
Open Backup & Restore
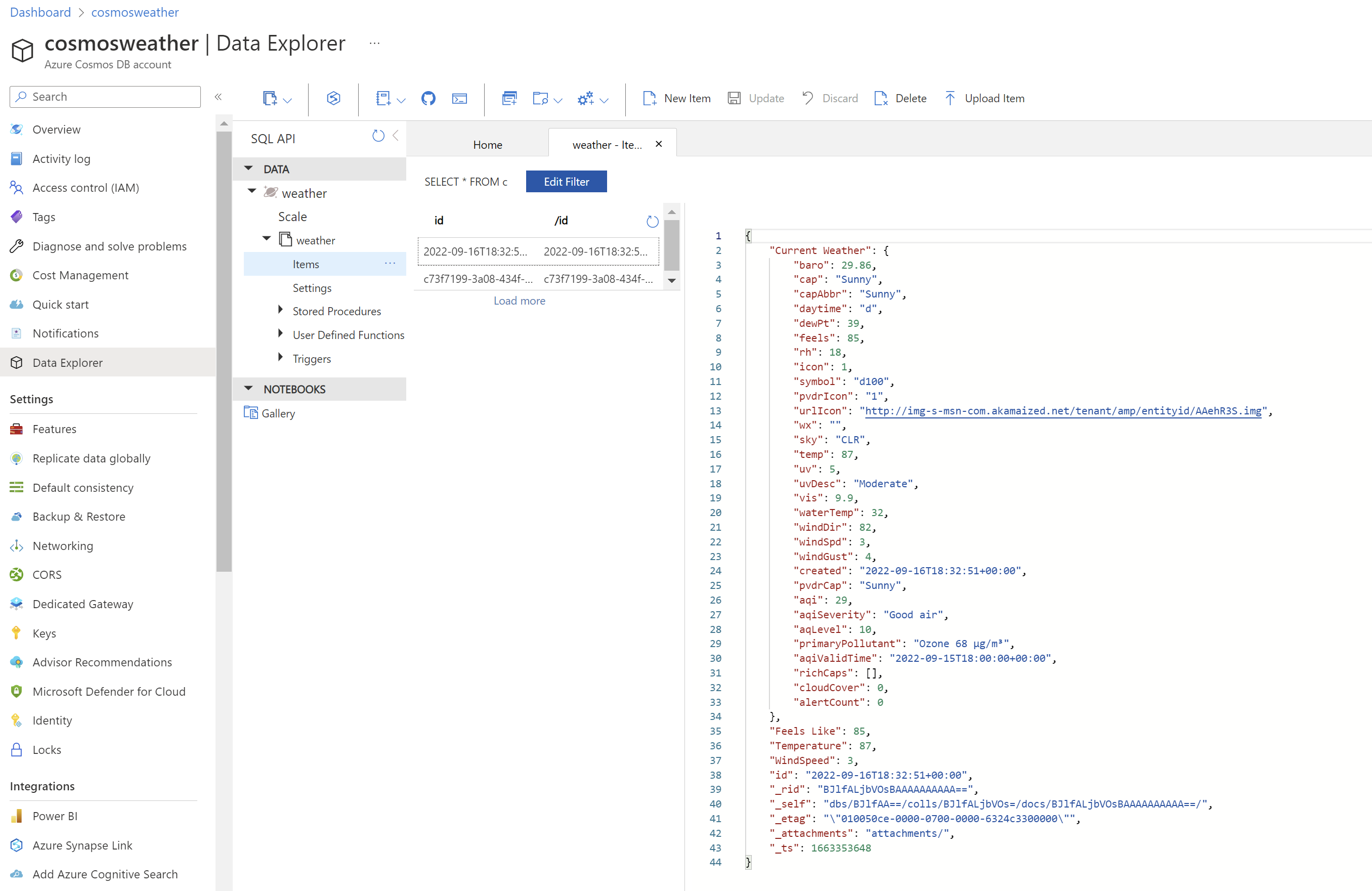[78, 517]
